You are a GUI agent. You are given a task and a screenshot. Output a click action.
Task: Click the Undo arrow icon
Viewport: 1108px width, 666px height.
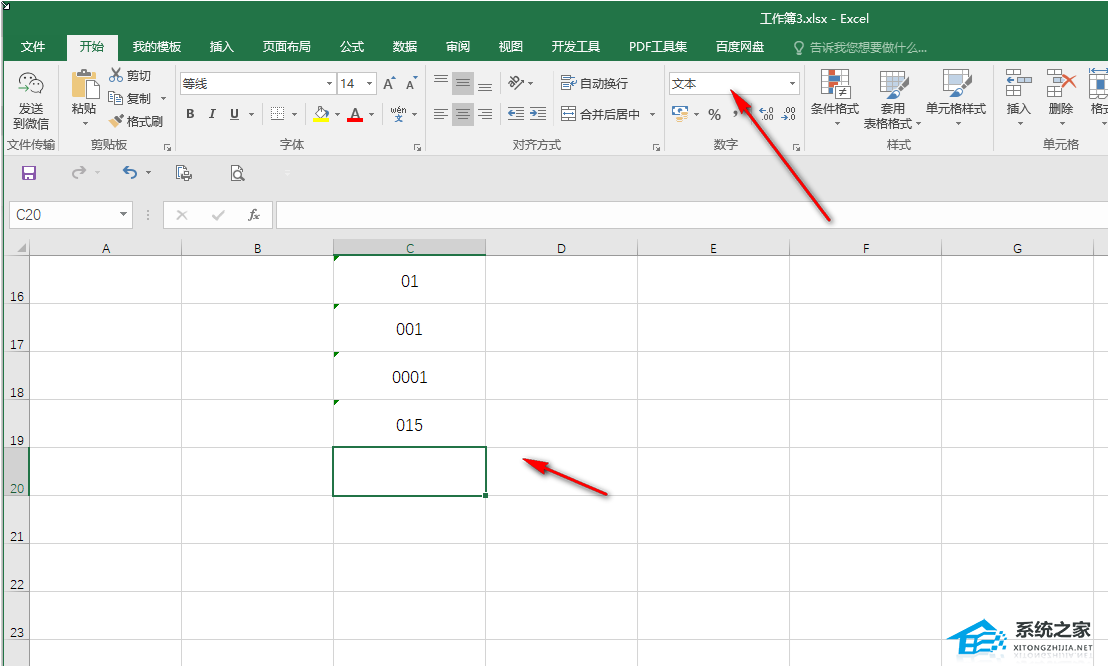(x=129, y=173)
